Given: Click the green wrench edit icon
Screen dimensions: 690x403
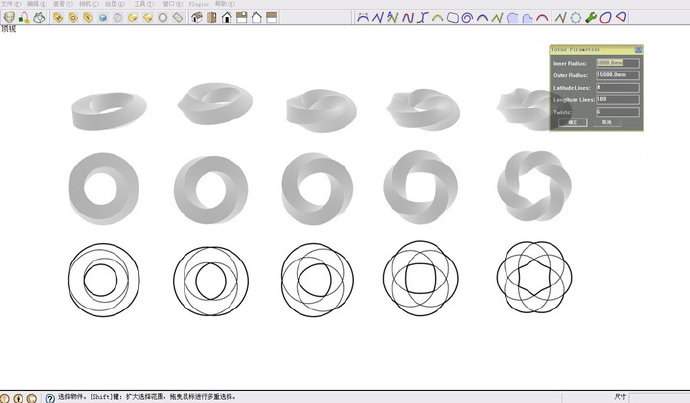Looking at the screenshot, I should (x=591, y=18).
